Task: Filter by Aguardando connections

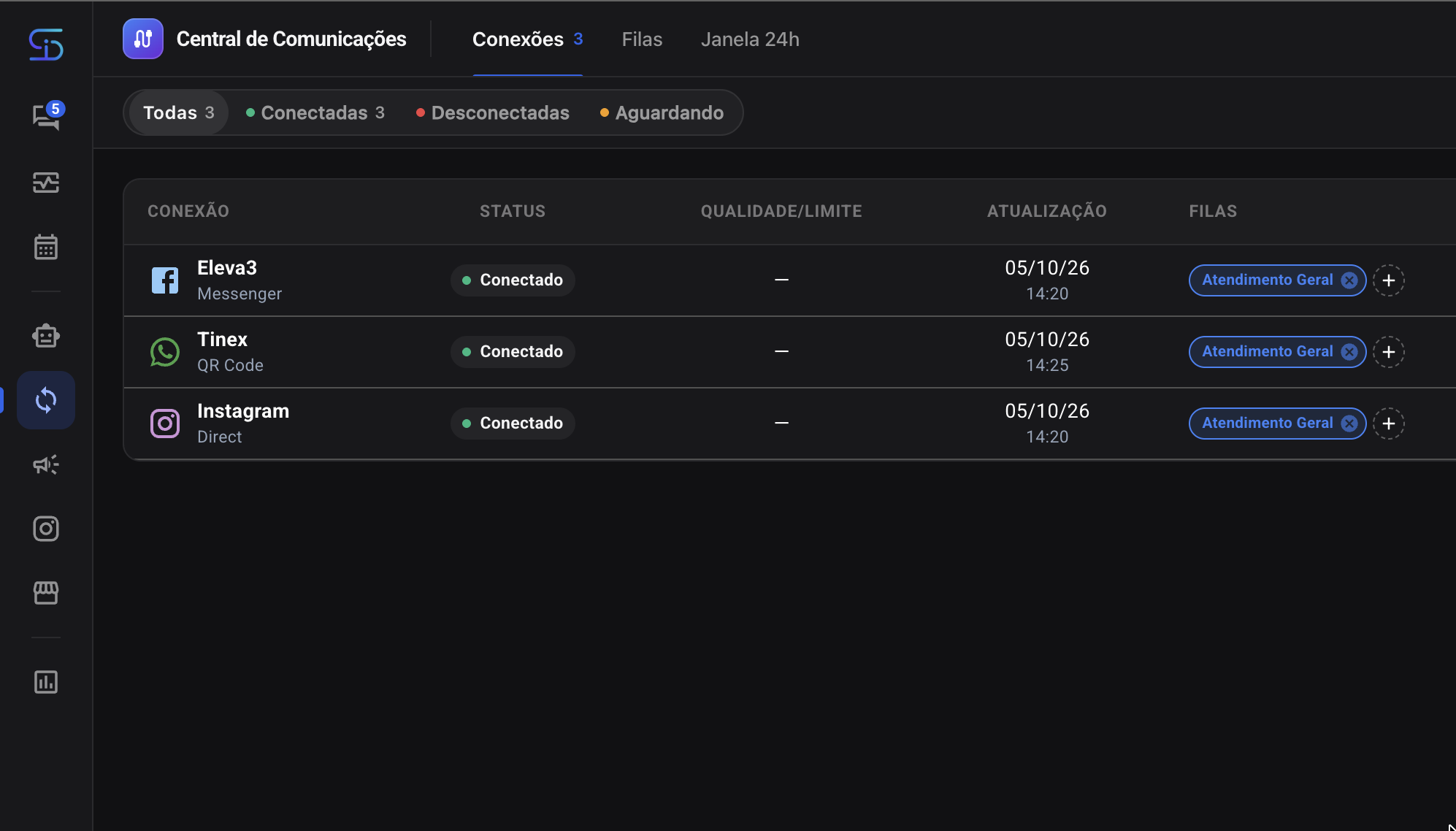Action: [x=662, y=112]
